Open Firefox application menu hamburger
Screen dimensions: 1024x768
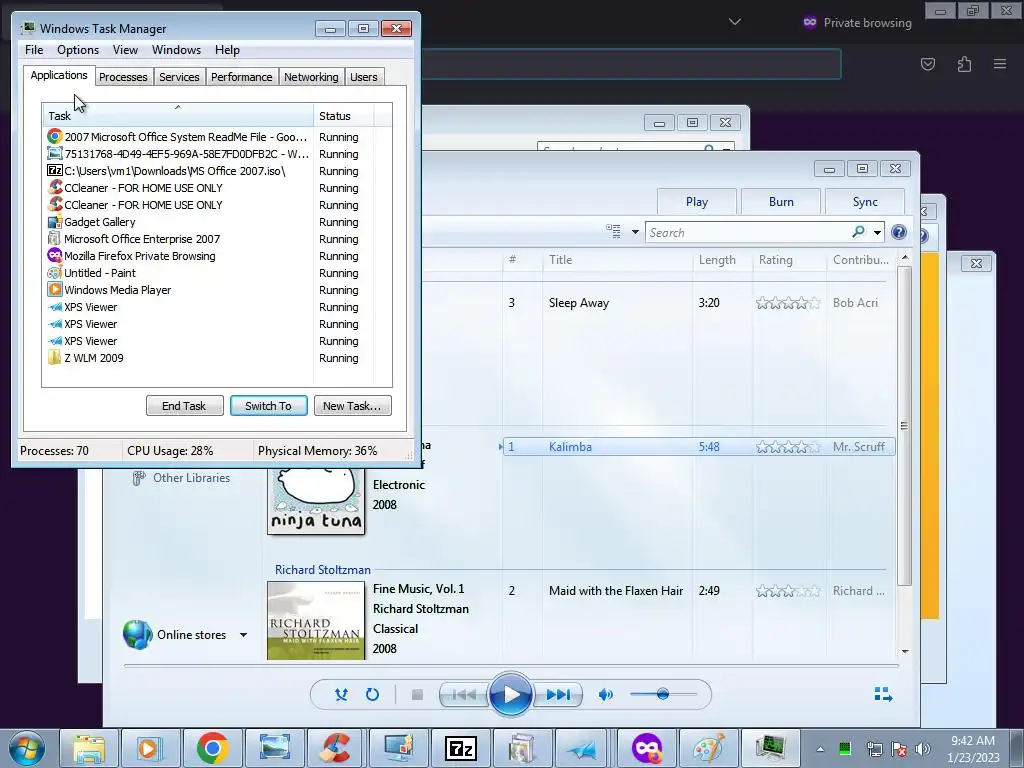click(1000, 64)
